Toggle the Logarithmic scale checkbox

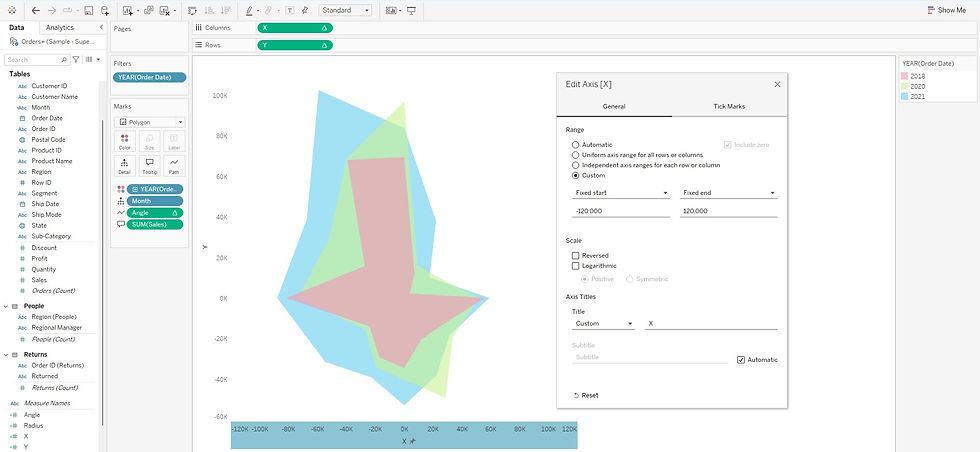pos(575,266)
